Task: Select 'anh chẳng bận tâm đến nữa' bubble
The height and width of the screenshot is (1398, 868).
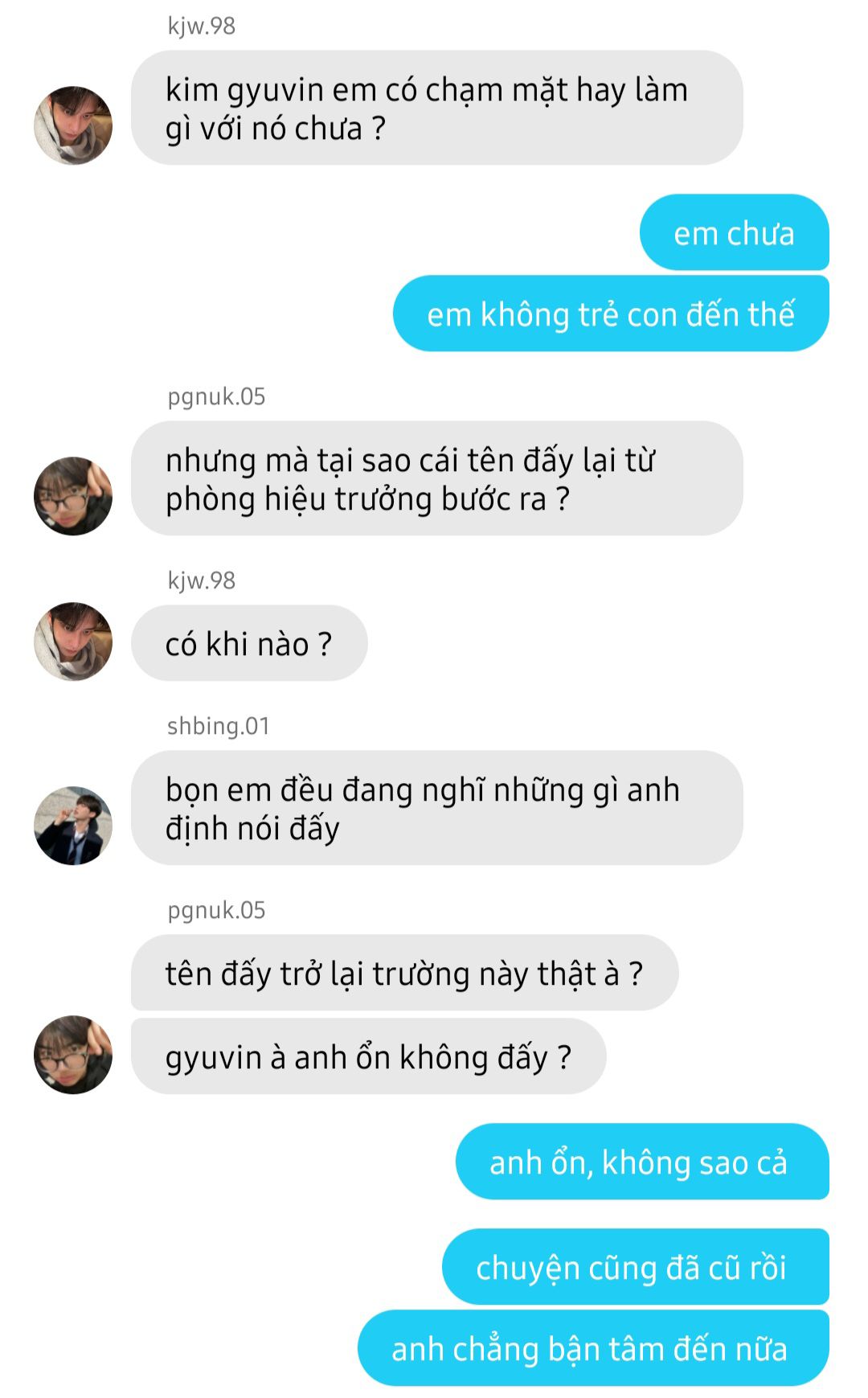Action: (x=593, y=1348)
